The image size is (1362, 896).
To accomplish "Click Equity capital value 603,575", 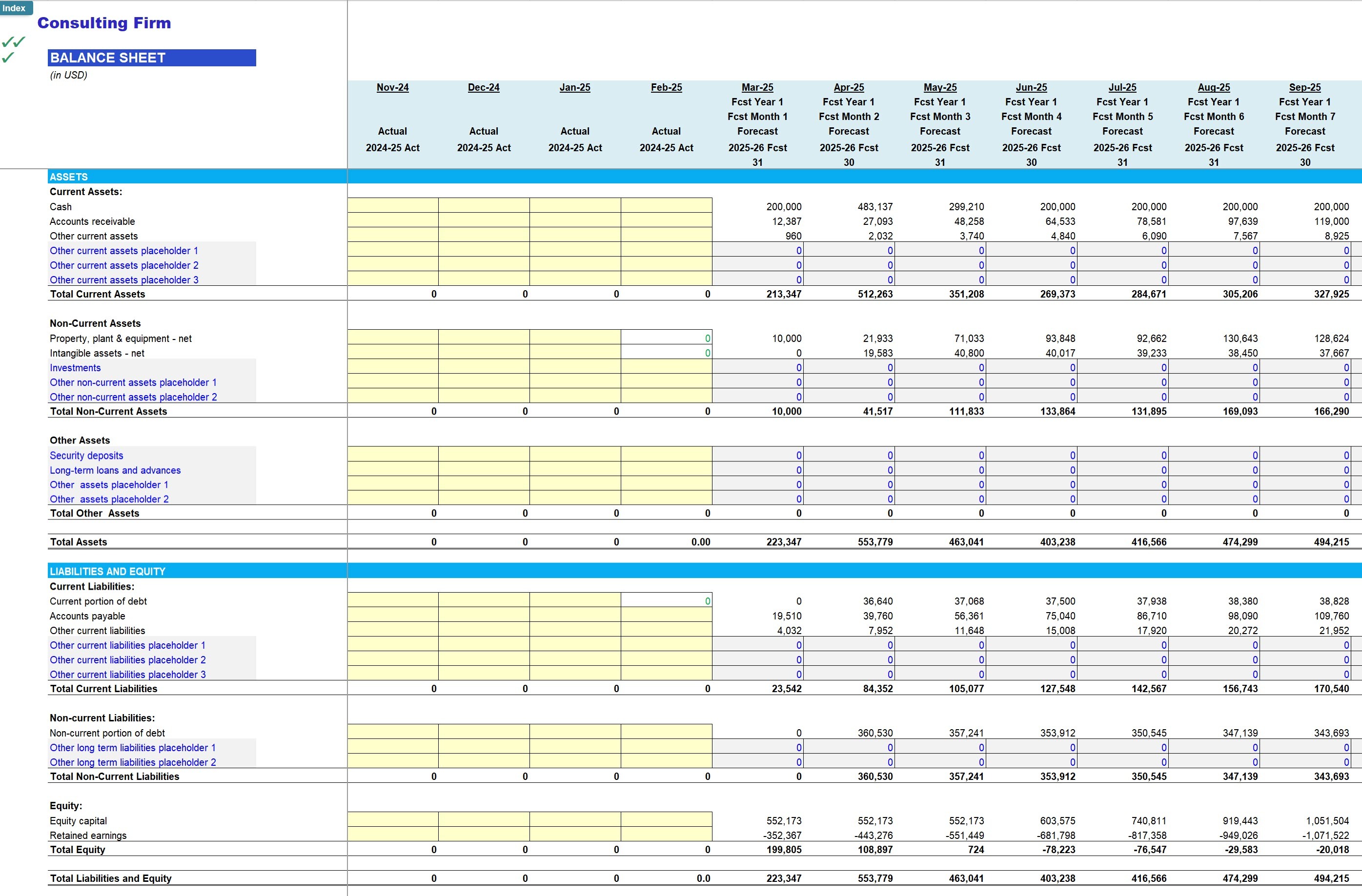I will click(1057, 820).
